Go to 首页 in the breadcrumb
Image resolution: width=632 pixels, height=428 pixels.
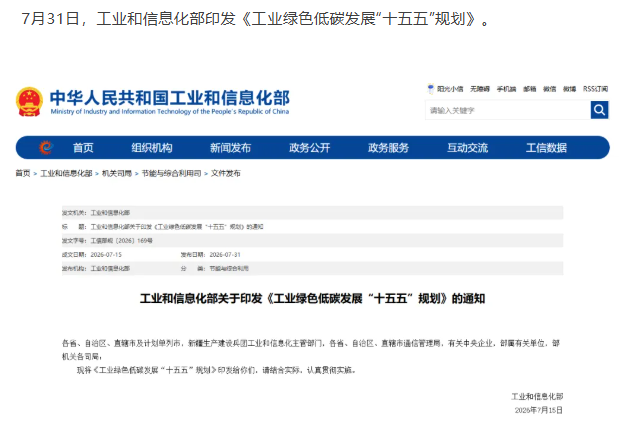coord(23,173)
